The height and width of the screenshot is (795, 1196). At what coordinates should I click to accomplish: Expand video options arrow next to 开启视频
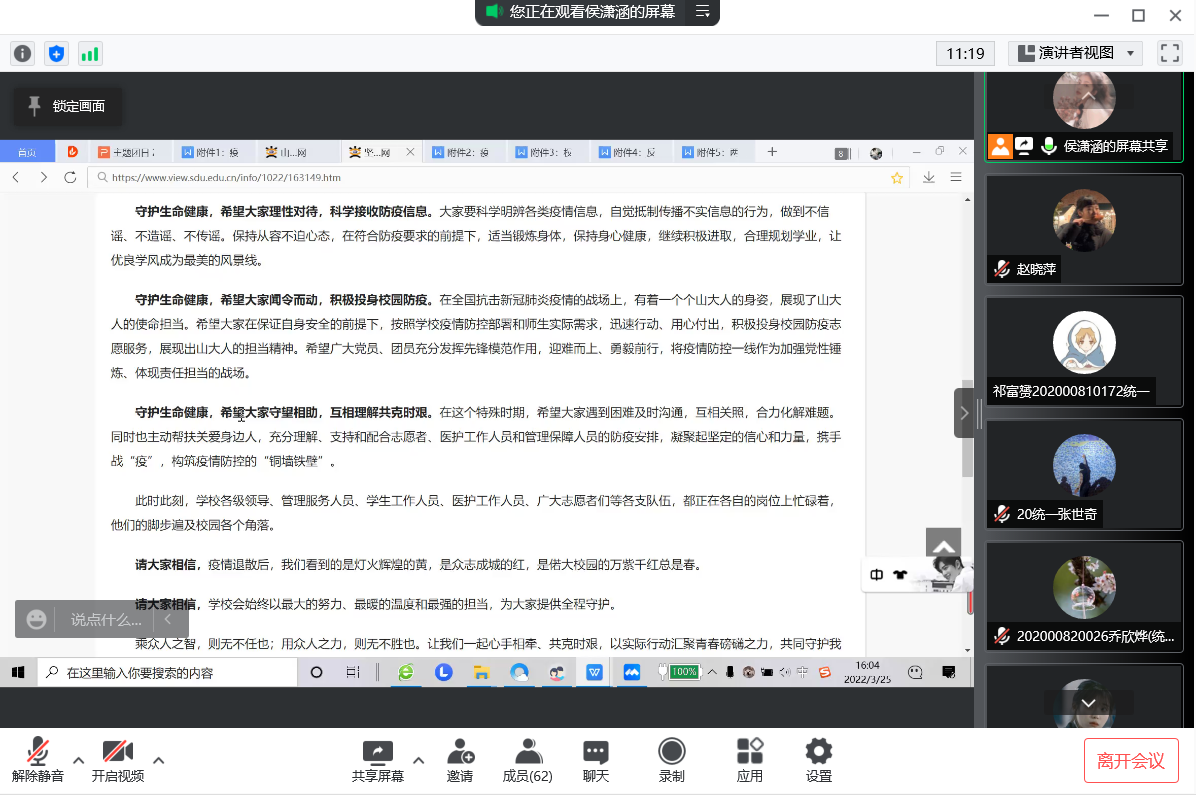click(158, 760)
